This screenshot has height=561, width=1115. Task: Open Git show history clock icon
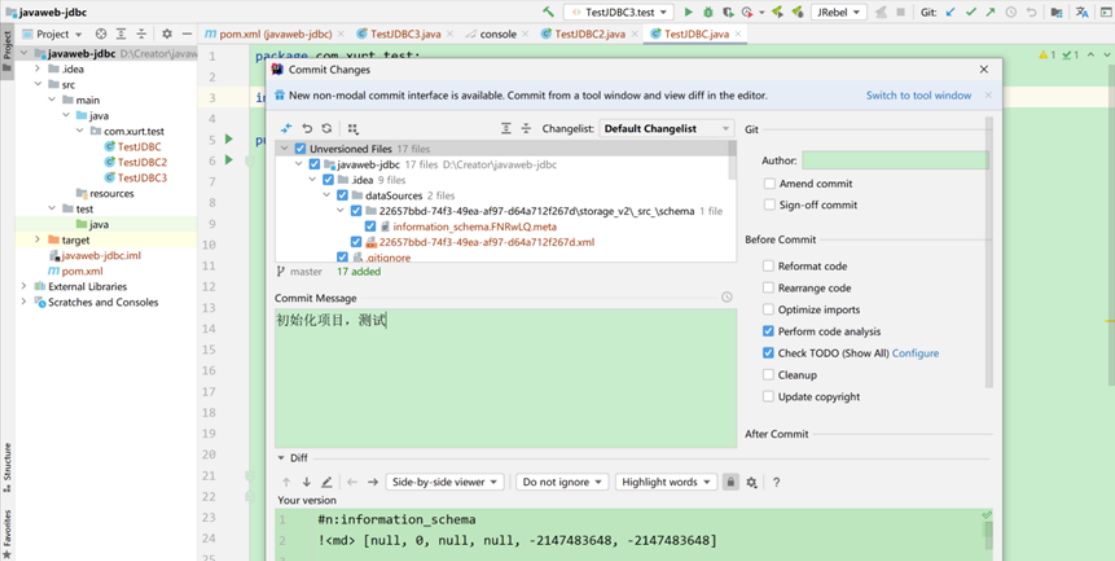coord(1010,12)
